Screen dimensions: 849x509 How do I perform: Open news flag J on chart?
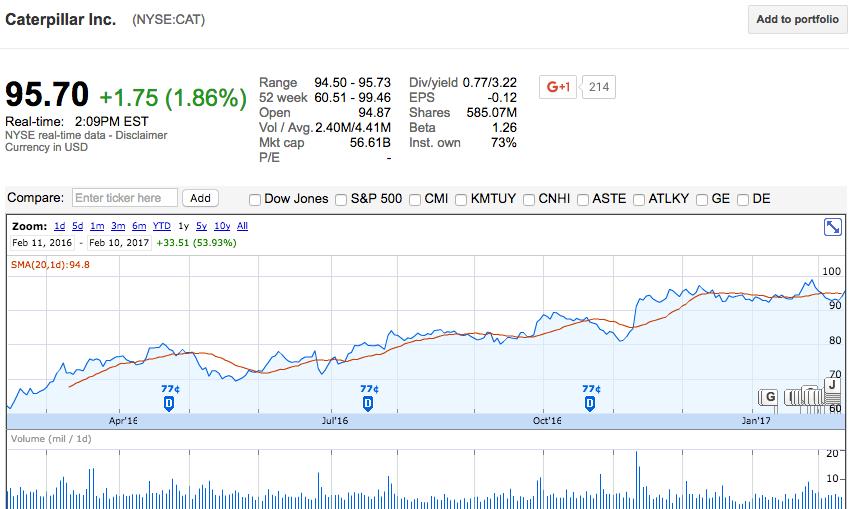click(832, 385)
